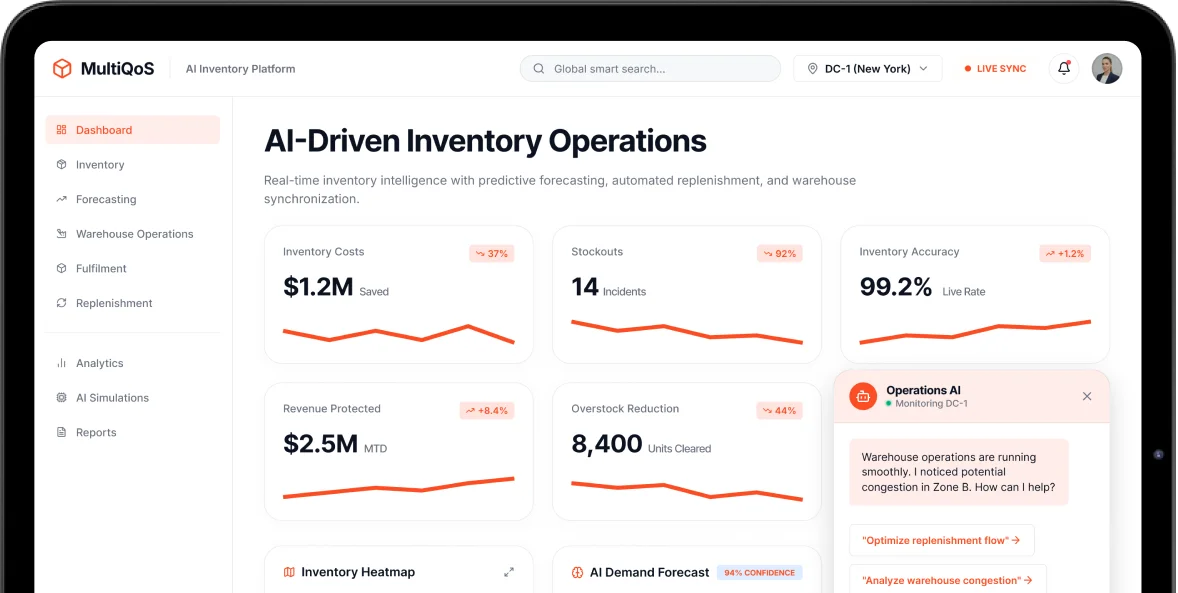Click the $1.2M Saved value
Image resolution: width=1178 pixels, height=593 pixels.
tap(336, 287)
